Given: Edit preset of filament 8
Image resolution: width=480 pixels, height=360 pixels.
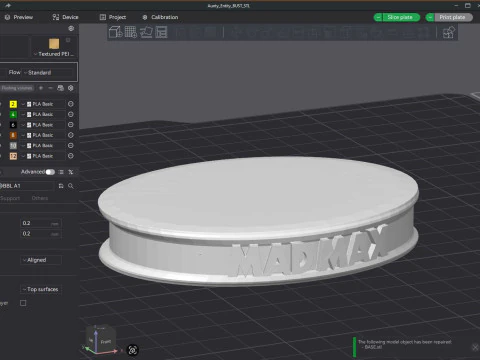Looking at the screenshot, I should [71, 135].
